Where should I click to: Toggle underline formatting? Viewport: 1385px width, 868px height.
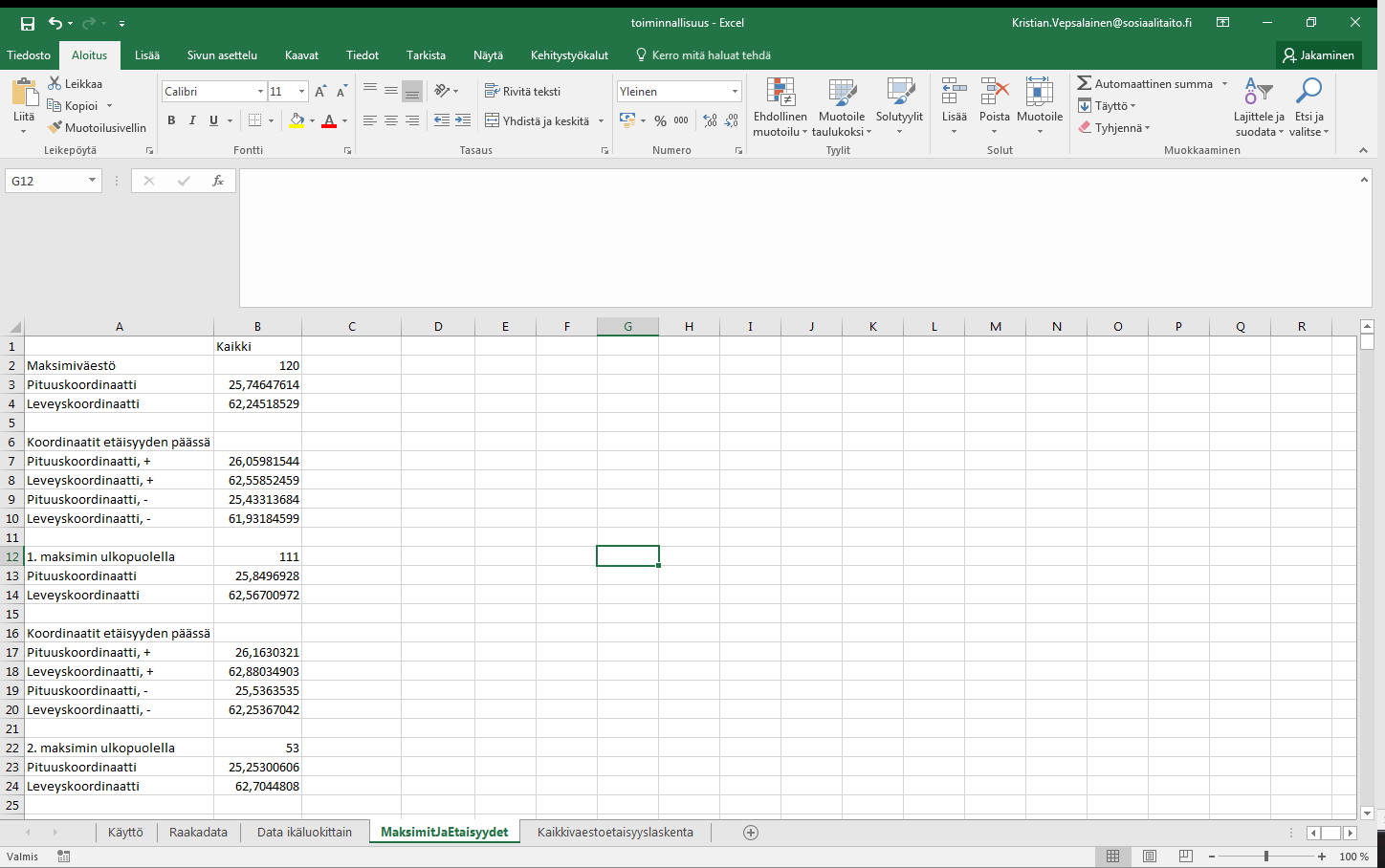pyautogui.click(x=213, y=120)
